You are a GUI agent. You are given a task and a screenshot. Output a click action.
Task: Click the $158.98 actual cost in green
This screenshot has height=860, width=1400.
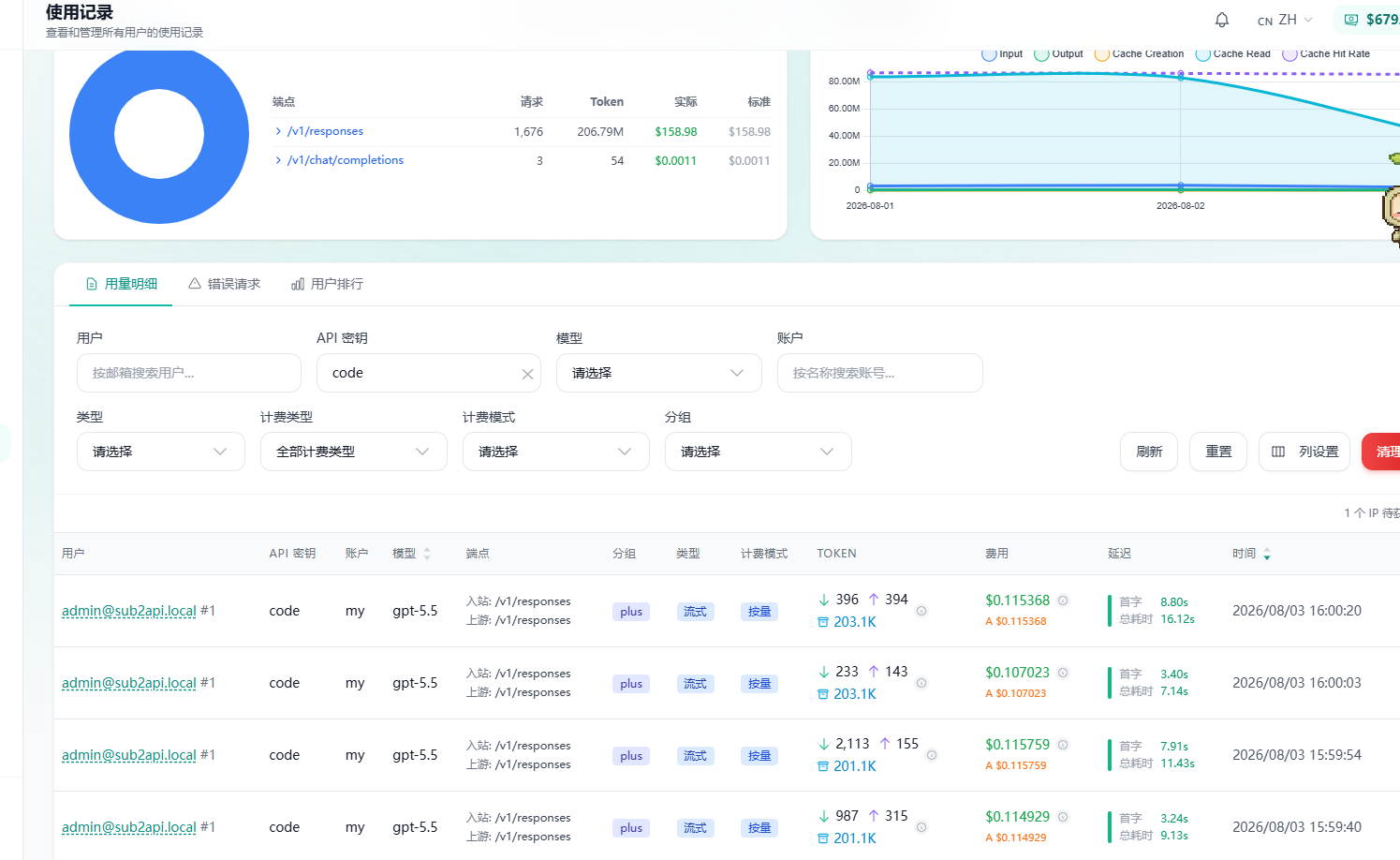tap(676, 132)
